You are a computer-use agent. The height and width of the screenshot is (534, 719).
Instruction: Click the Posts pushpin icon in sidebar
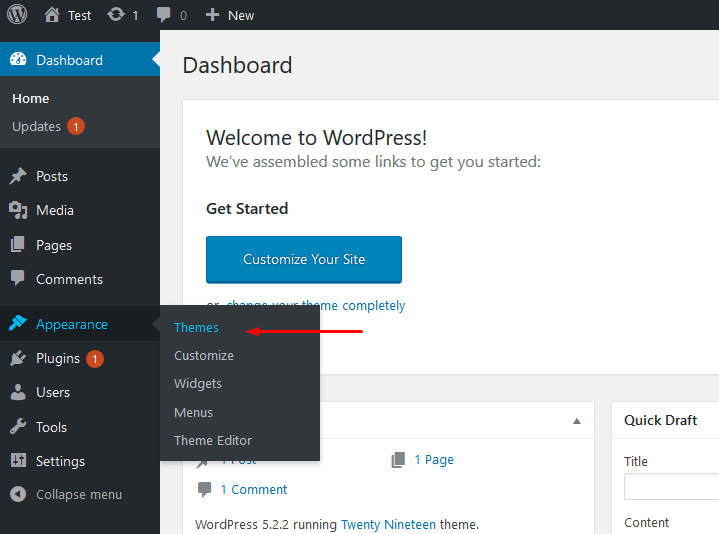(18, 176)
